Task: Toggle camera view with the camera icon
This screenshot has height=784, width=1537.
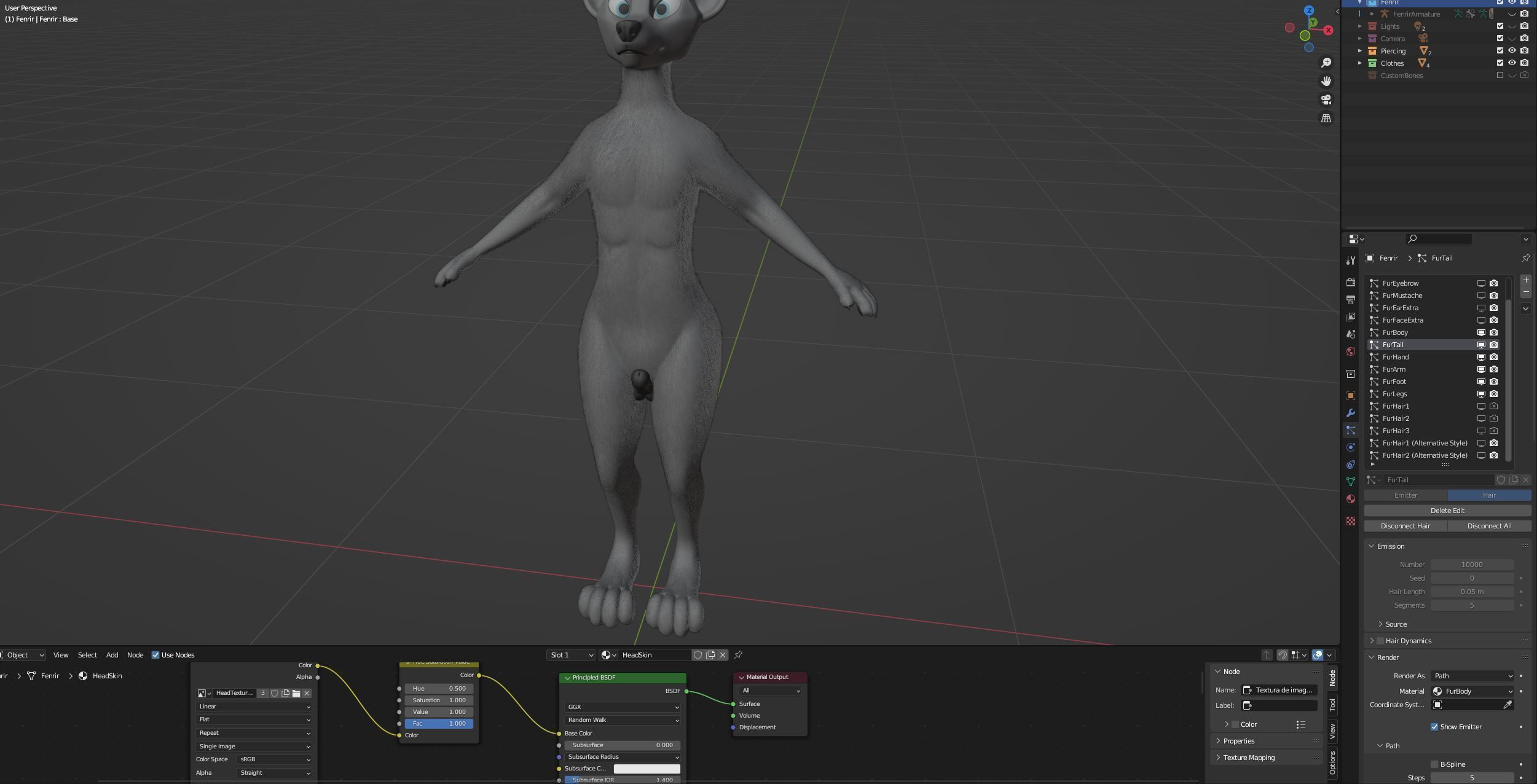Action: pyautogui.click(x=1326, y=100)
